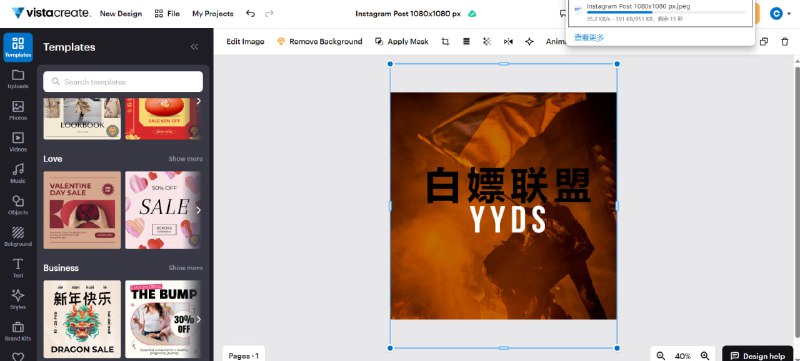Show next templates in the Love row
Image resolution: width=800 pixels, height=361 pixels.
[198, 210]
